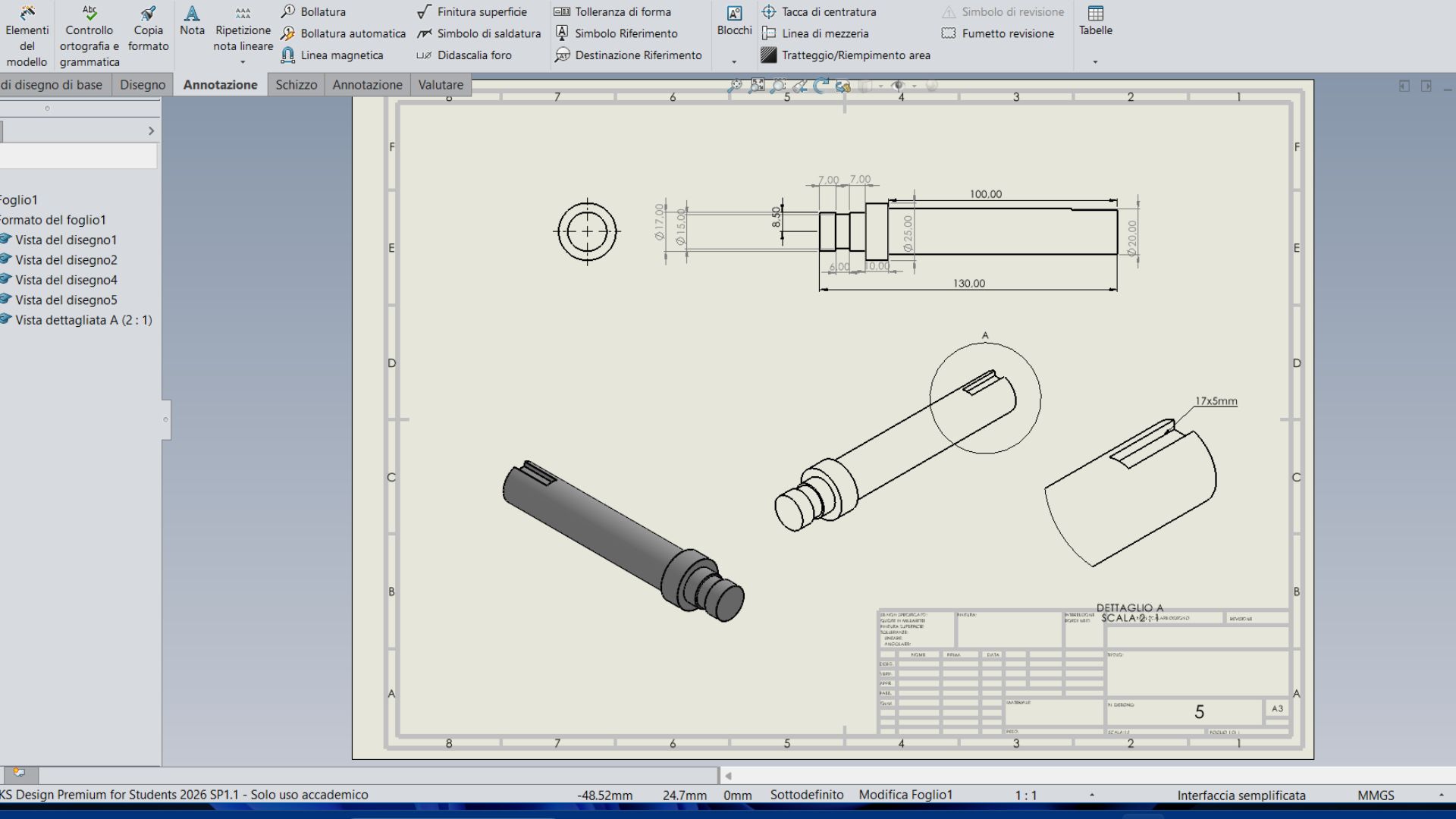Add a Didascalia foro
The height and width of the screenshot is (819, 1456).
pos(464,55)
